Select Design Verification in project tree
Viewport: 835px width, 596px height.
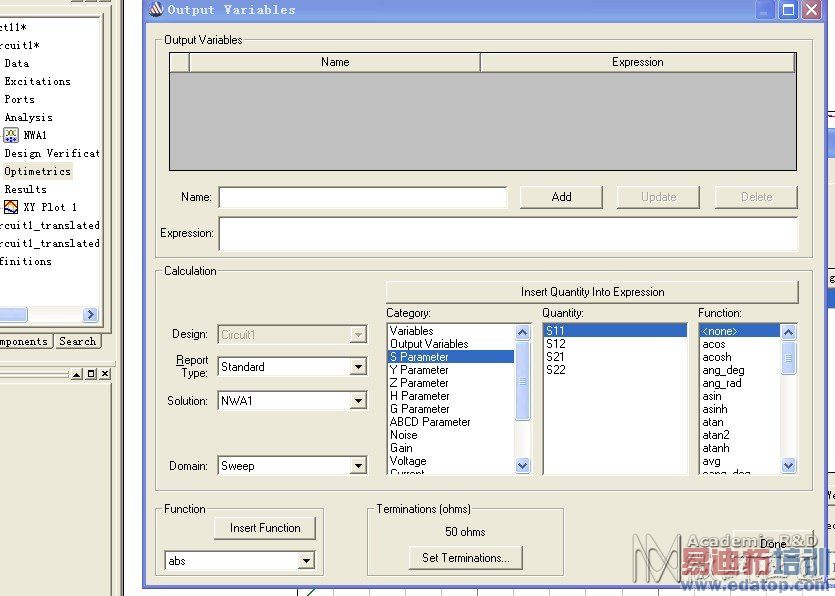[x=52, y=153]
